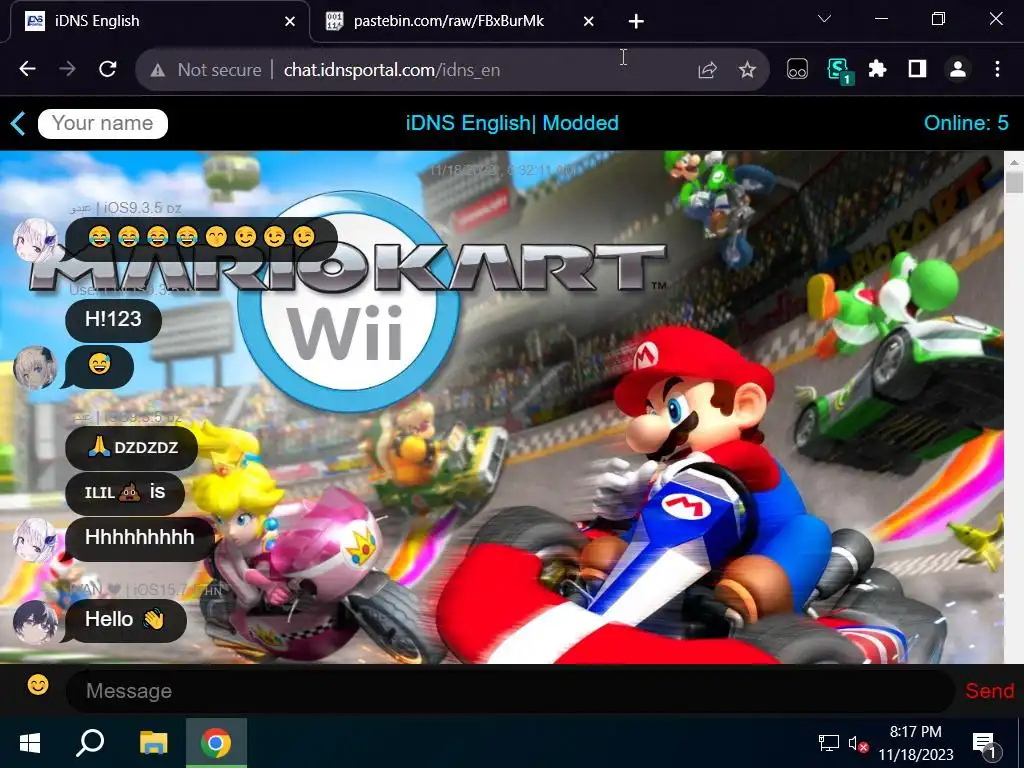Switch to iDNS English tab
This screenshot has height=768, width=1024.
click(x=159, y=22)
